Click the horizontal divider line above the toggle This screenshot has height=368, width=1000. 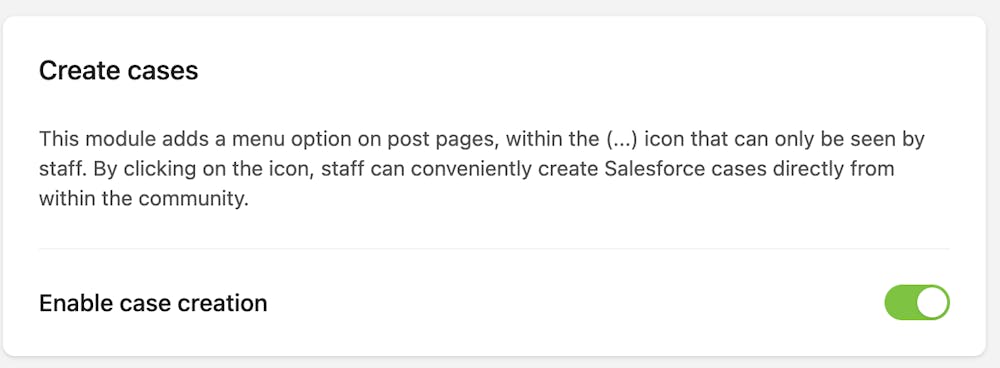pyautogui.click(x=494, y=248)
